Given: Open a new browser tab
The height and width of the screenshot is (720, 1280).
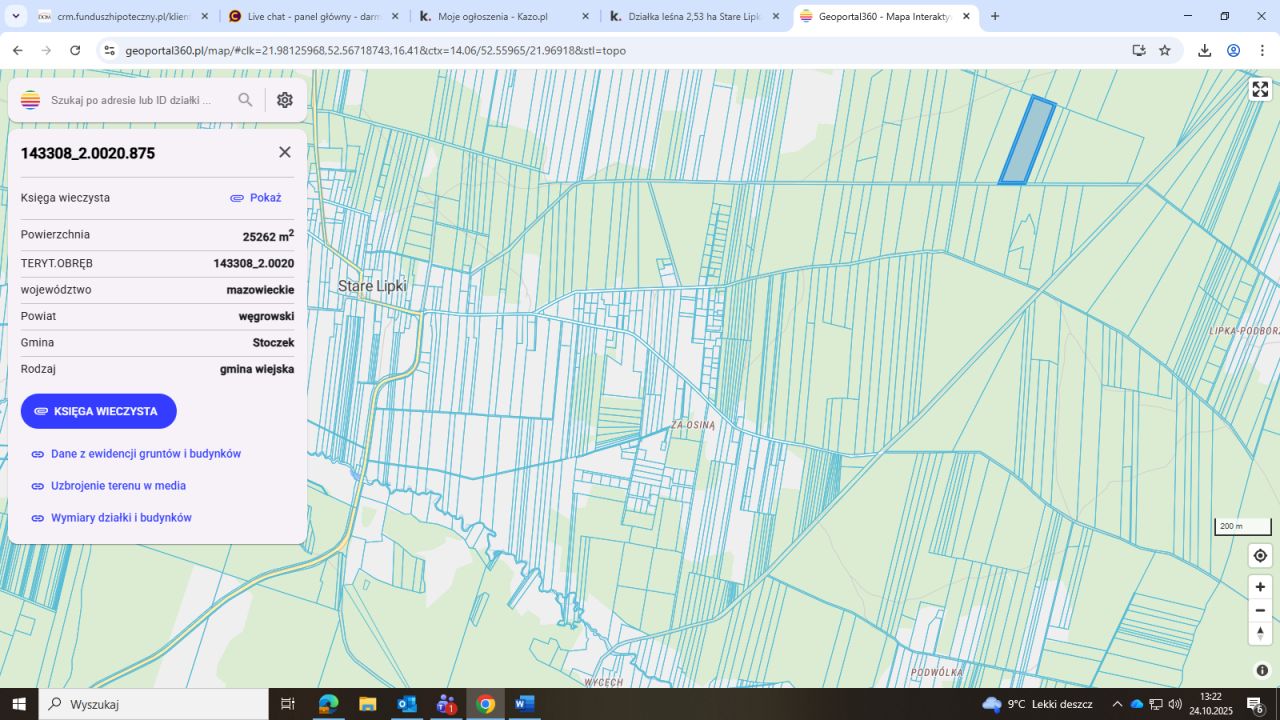Looking at the screenshot, I should 995,17.
